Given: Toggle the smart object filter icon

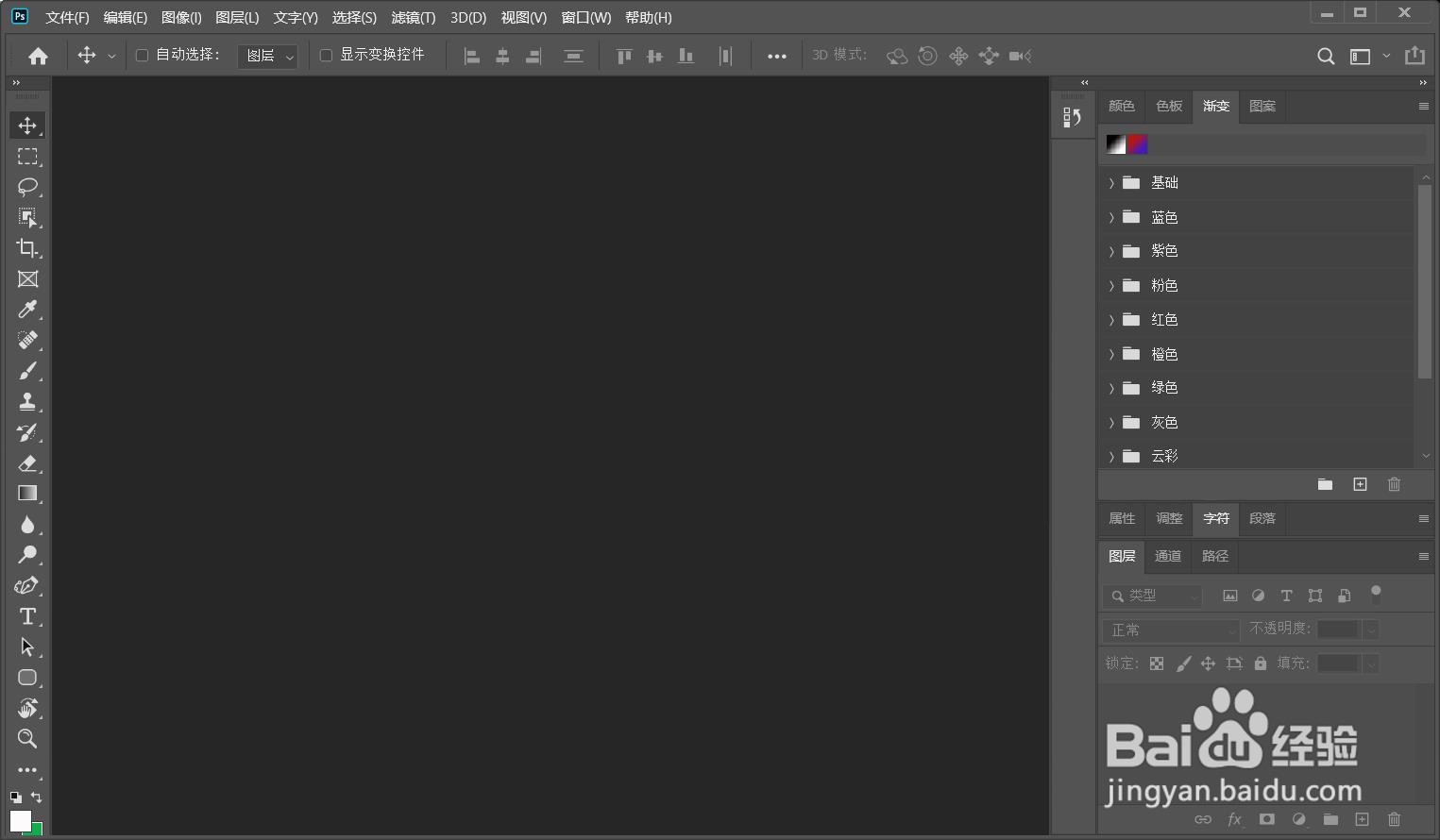Looking at the screenshot, I should [1344, 596].
